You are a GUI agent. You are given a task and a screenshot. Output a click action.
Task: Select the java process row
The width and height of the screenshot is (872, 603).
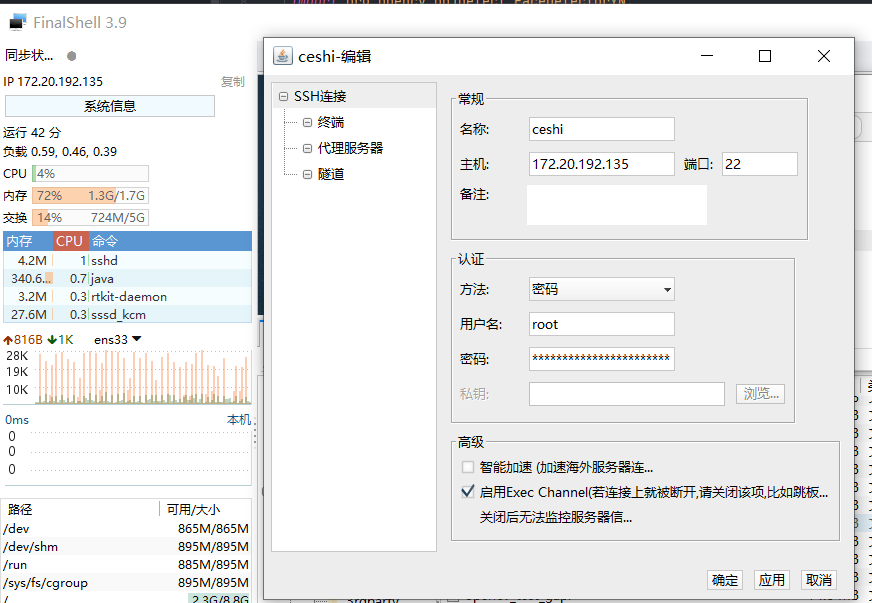click(127, 278)
